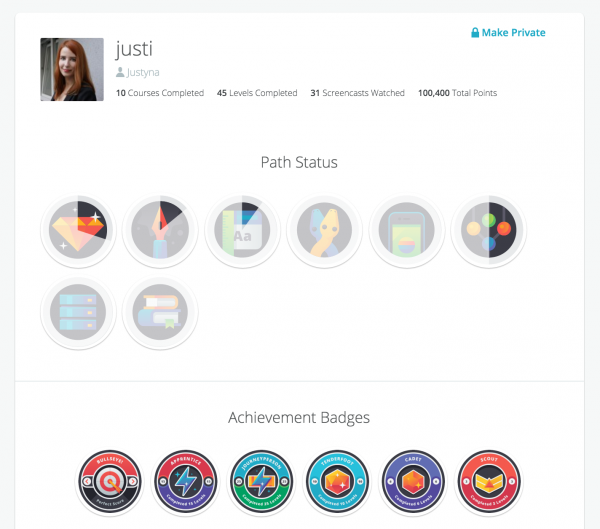Select the Git branches path icon

click(x=489, y=230)
